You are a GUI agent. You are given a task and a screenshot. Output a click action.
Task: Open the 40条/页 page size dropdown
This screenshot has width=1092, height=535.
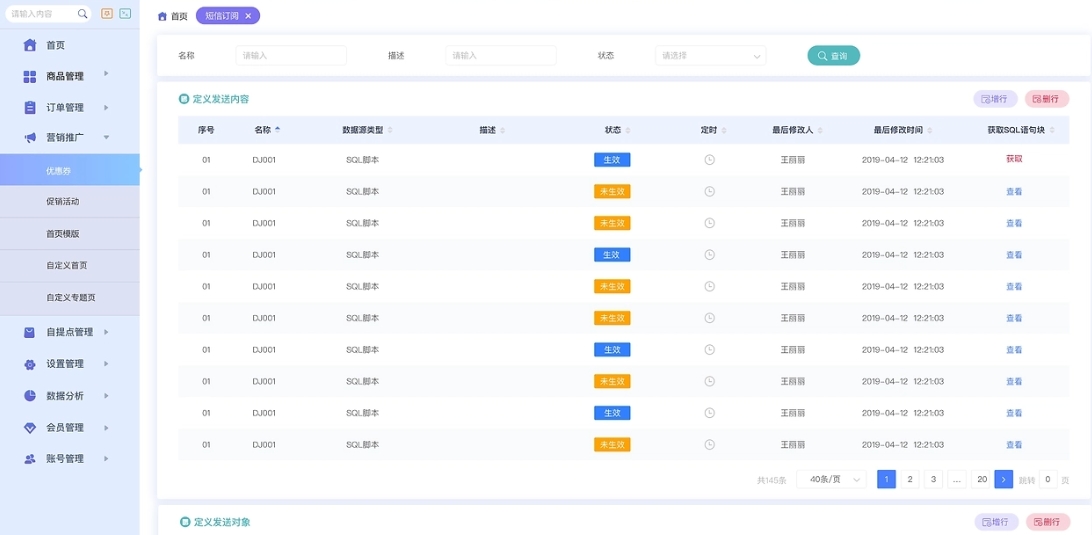point(831,479)
